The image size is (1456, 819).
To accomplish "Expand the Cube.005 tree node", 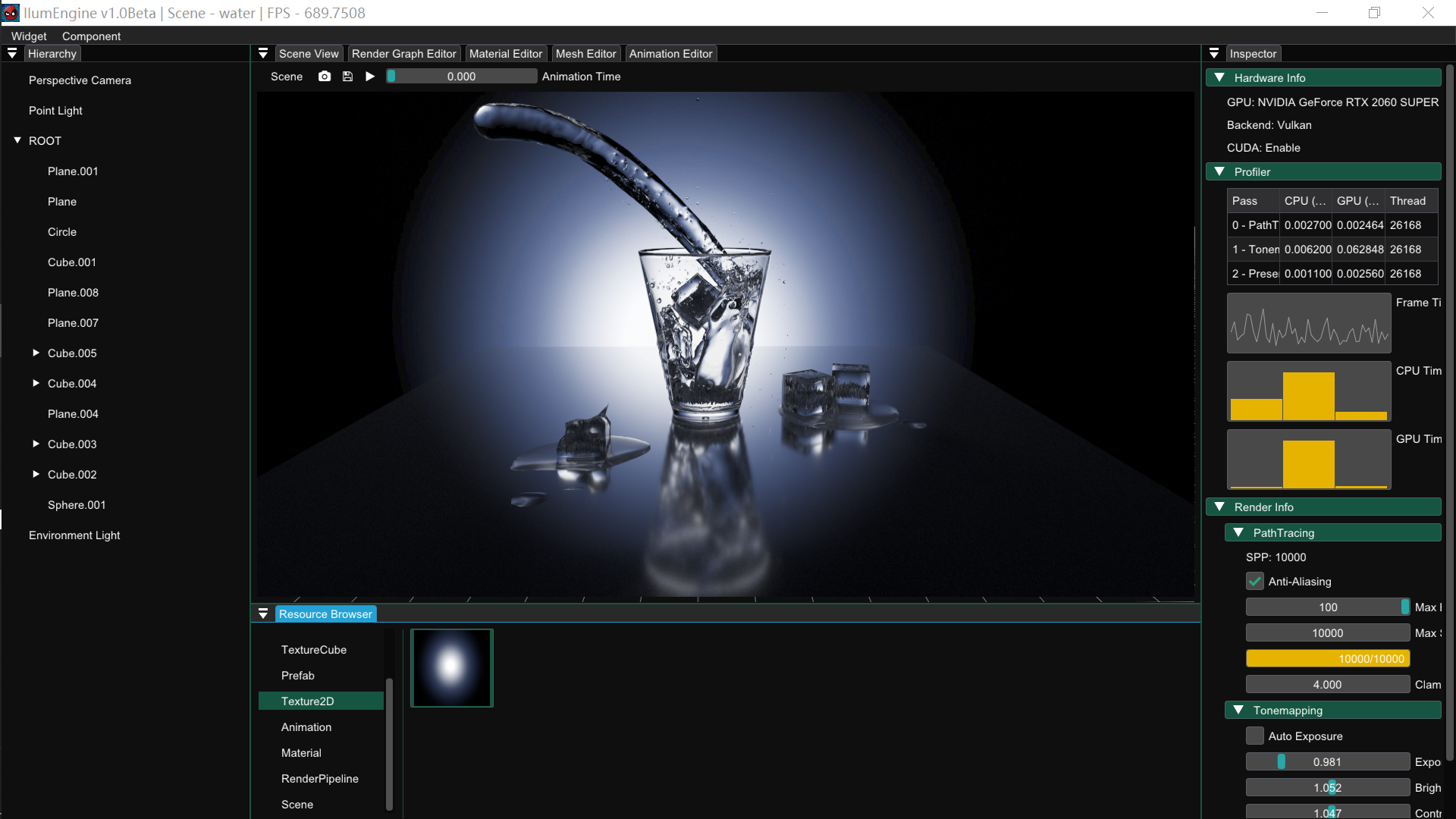I will (36, 353).
